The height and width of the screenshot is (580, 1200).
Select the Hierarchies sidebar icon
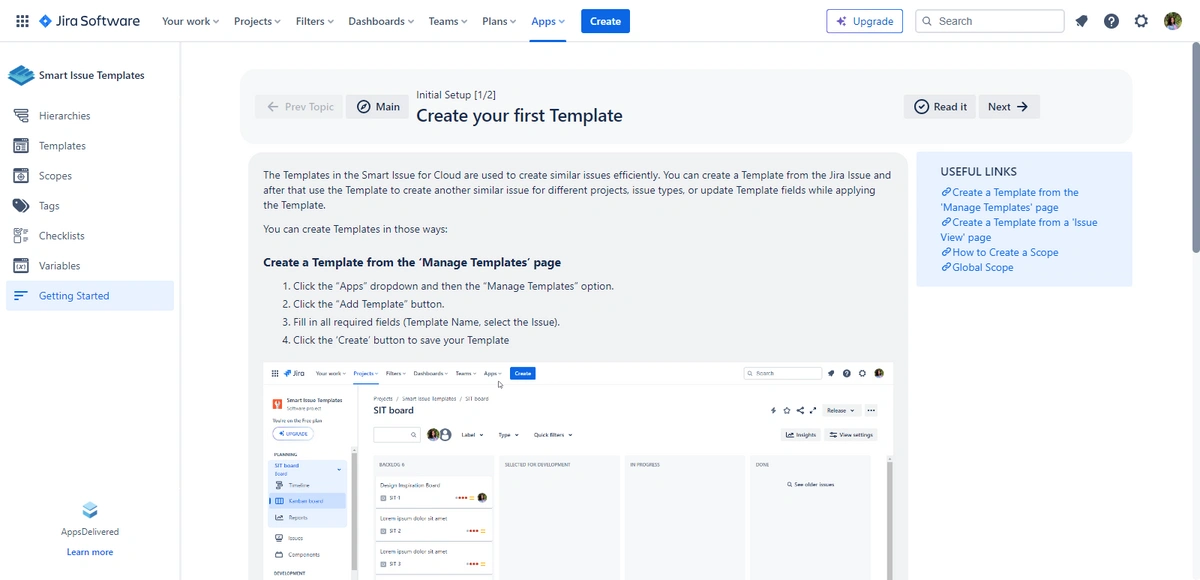21,116
